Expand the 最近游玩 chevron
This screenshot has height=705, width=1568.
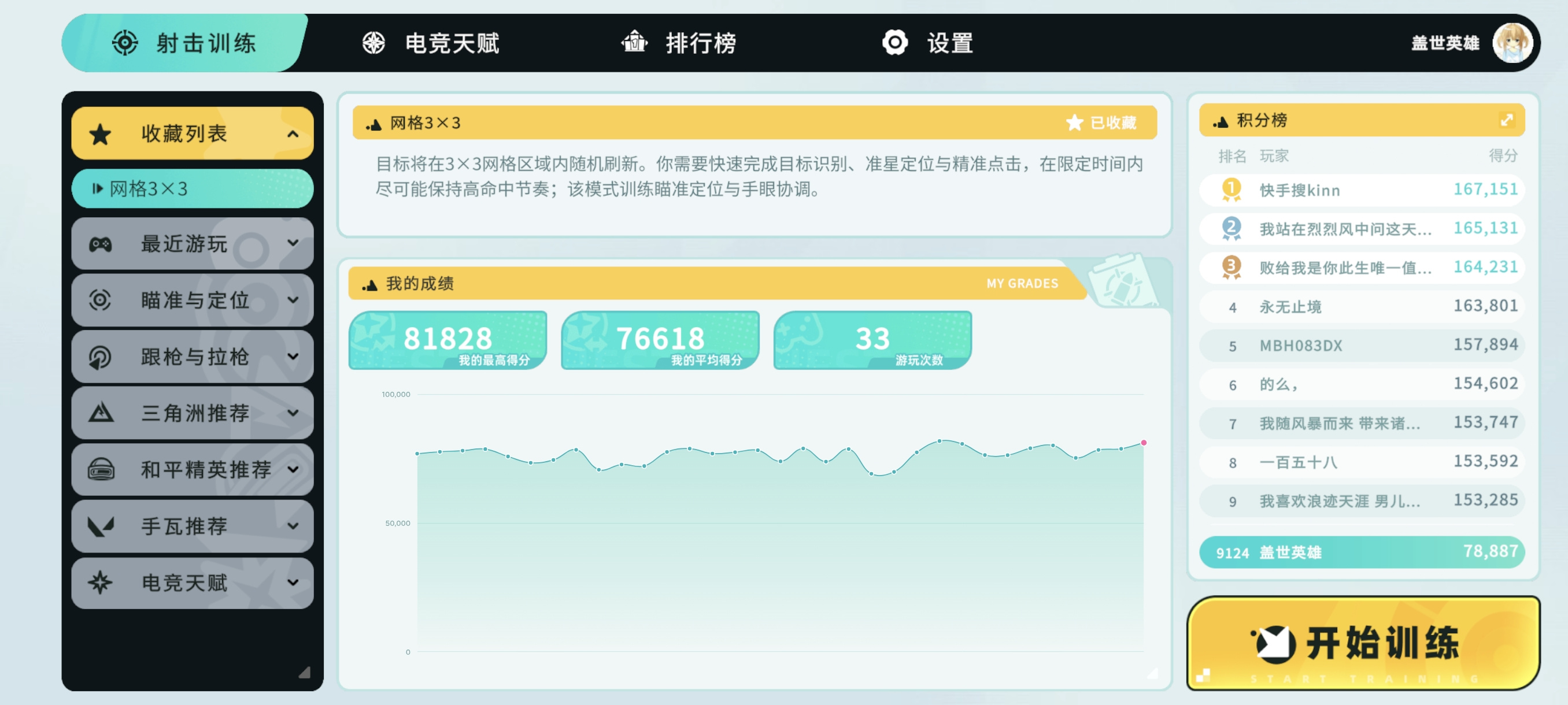(293, 243)
